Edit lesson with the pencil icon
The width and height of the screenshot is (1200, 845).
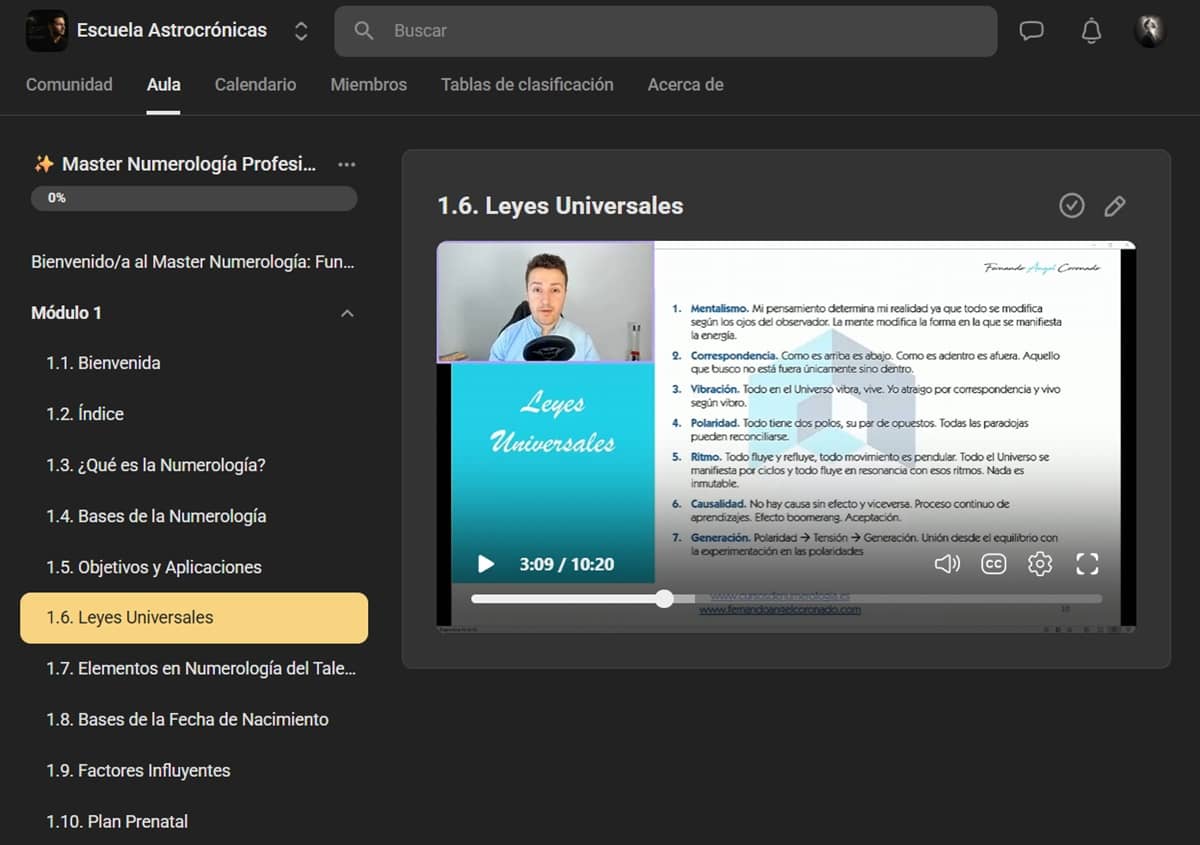click(1114, 206)
